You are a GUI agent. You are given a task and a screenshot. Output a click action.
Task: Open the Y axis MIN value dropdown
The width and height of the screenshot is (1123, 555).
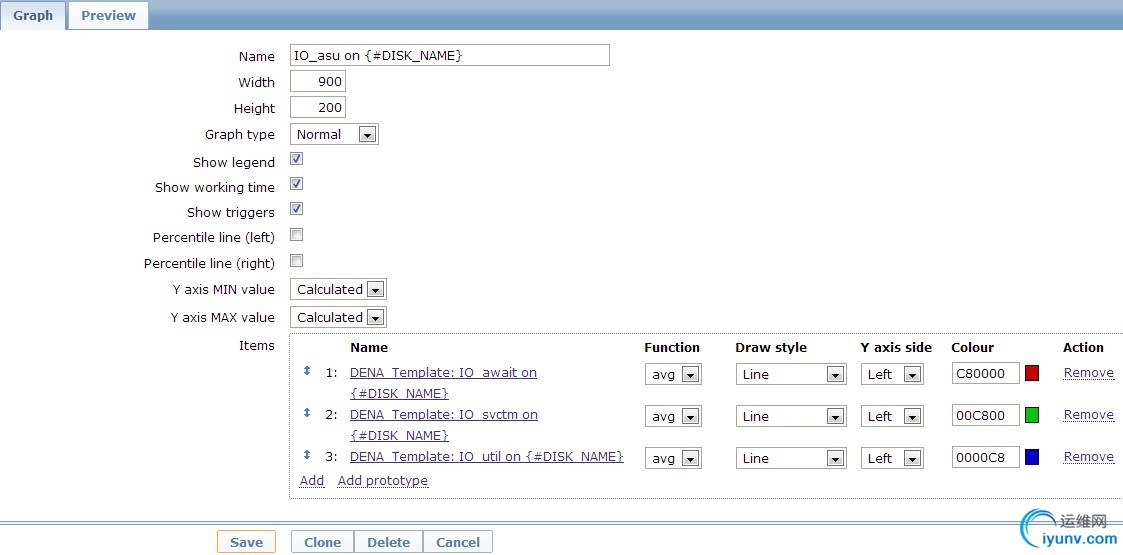pos(338,289)
